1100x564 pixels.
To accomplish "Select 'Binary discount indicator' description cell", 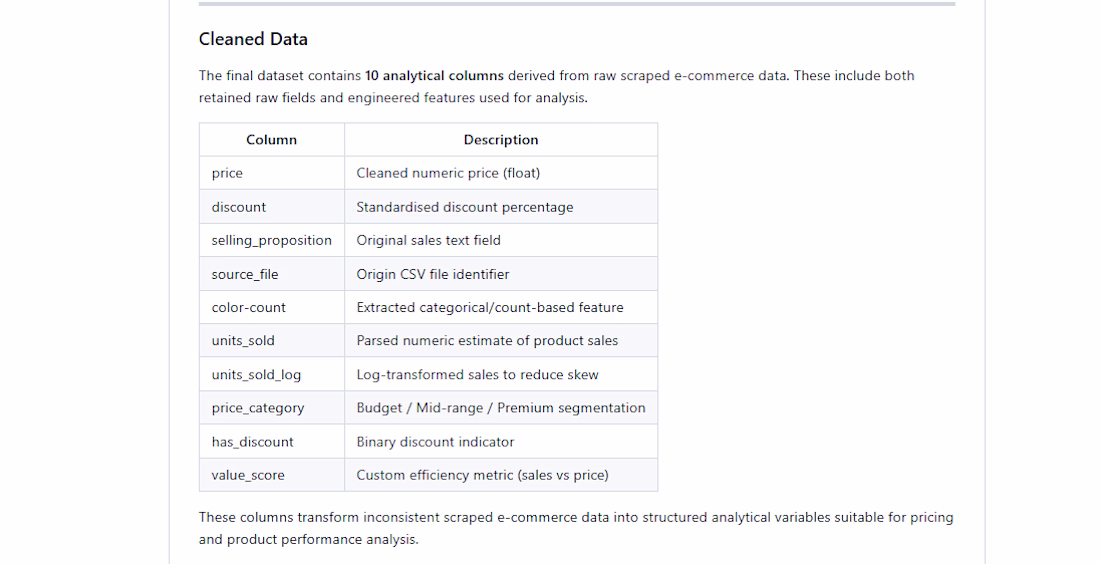I will point(501,441).
